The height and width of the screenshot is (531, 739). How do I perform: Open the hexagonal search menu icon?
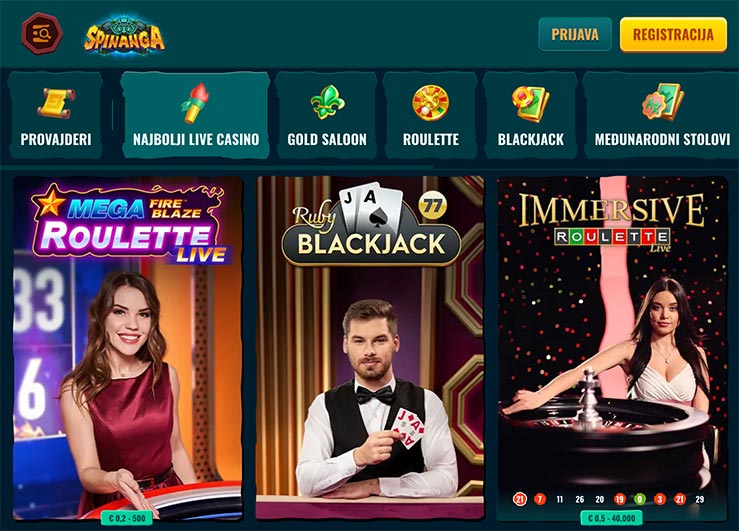point(42,33)
